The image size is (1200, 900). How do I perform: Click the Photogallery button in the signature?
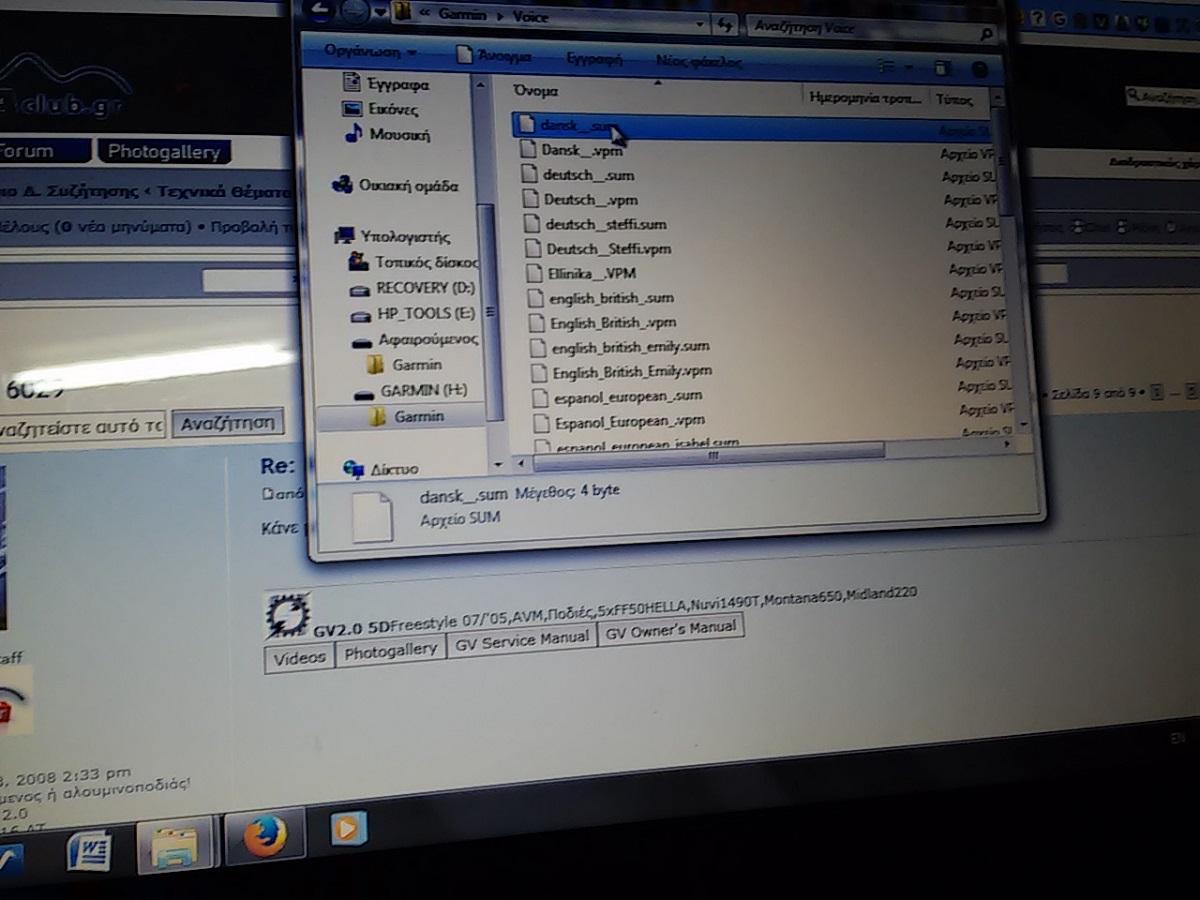click(x=390, y=651)
